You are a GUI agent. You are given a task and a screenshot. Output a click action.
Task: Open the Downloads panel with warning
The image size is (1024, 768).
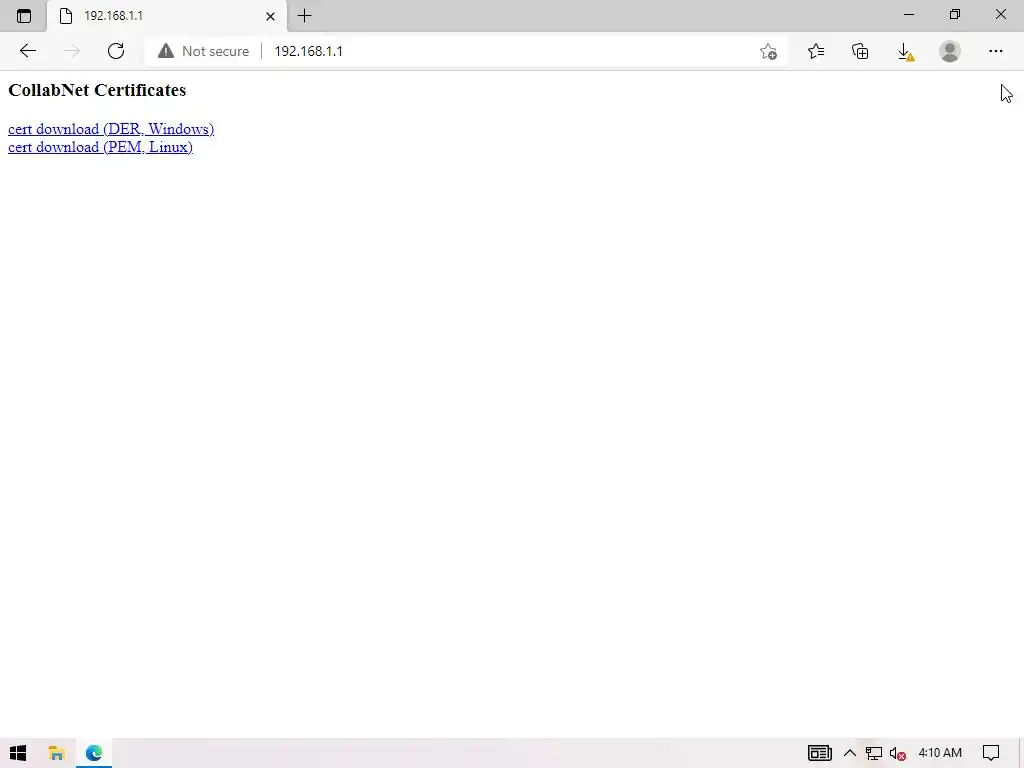click(905, 51)
